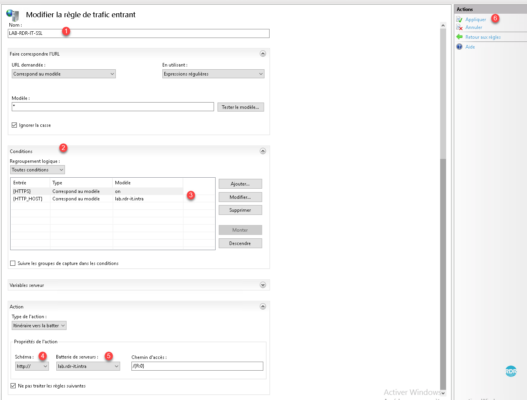Click the scrollbar up arrow

[443, 26]
